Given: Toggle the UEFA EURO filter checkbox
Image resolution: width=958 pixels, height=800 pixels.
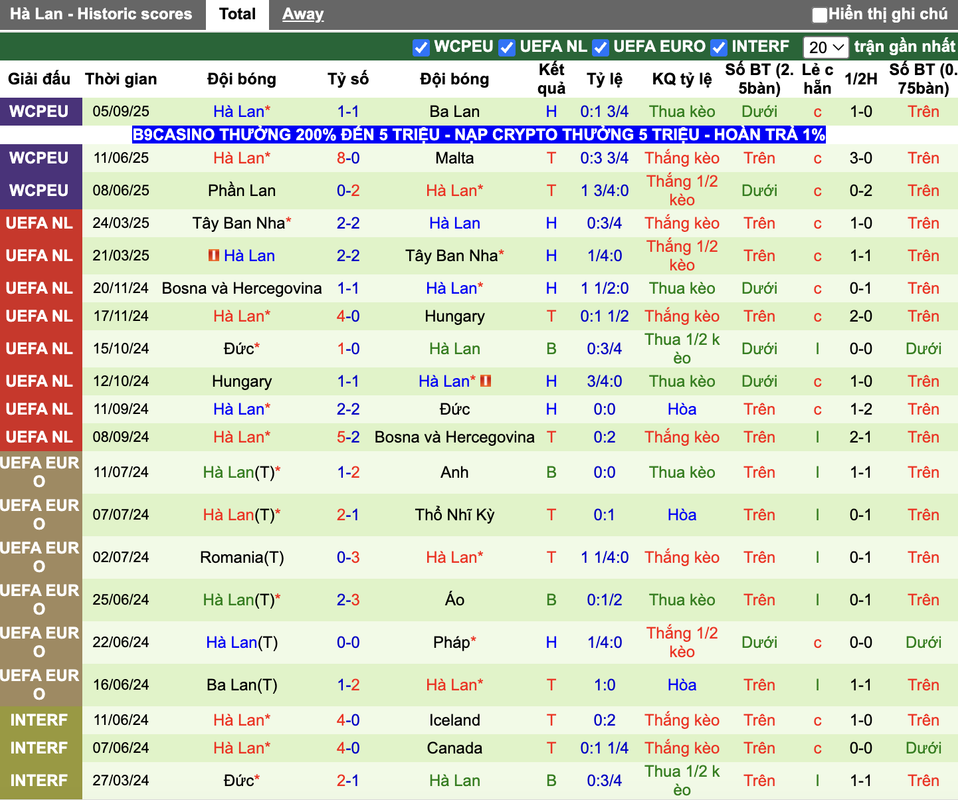Looking at the screenshot, I should coord(600,47).
